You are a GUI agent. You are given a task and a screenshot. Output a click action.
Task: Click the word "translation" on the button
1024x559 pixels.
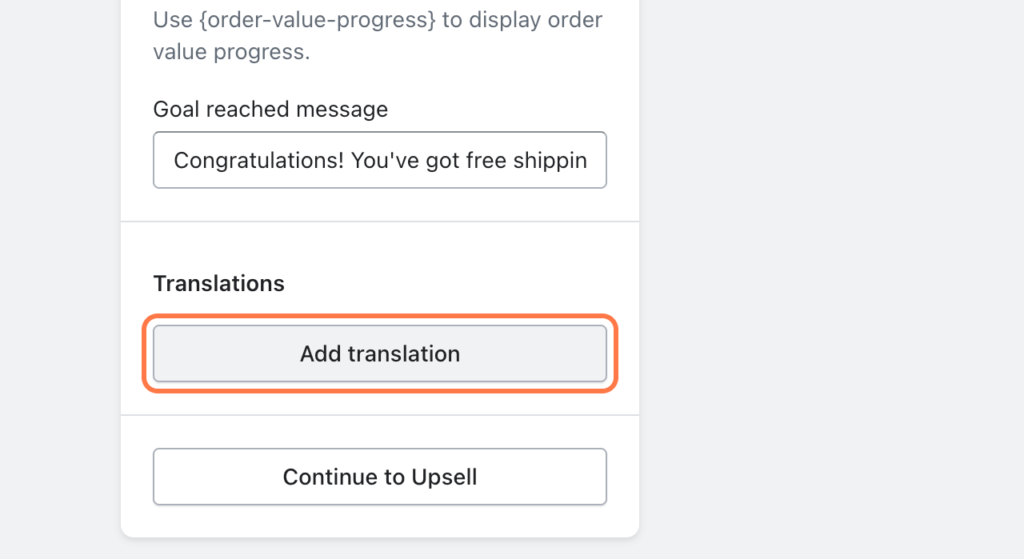tap(403, 354)
